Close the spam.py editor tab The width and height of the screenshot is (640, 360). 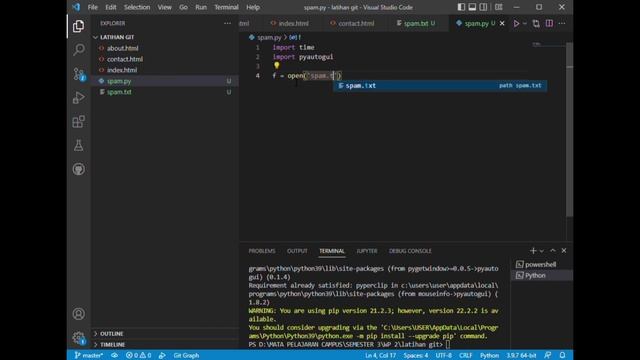502,24
